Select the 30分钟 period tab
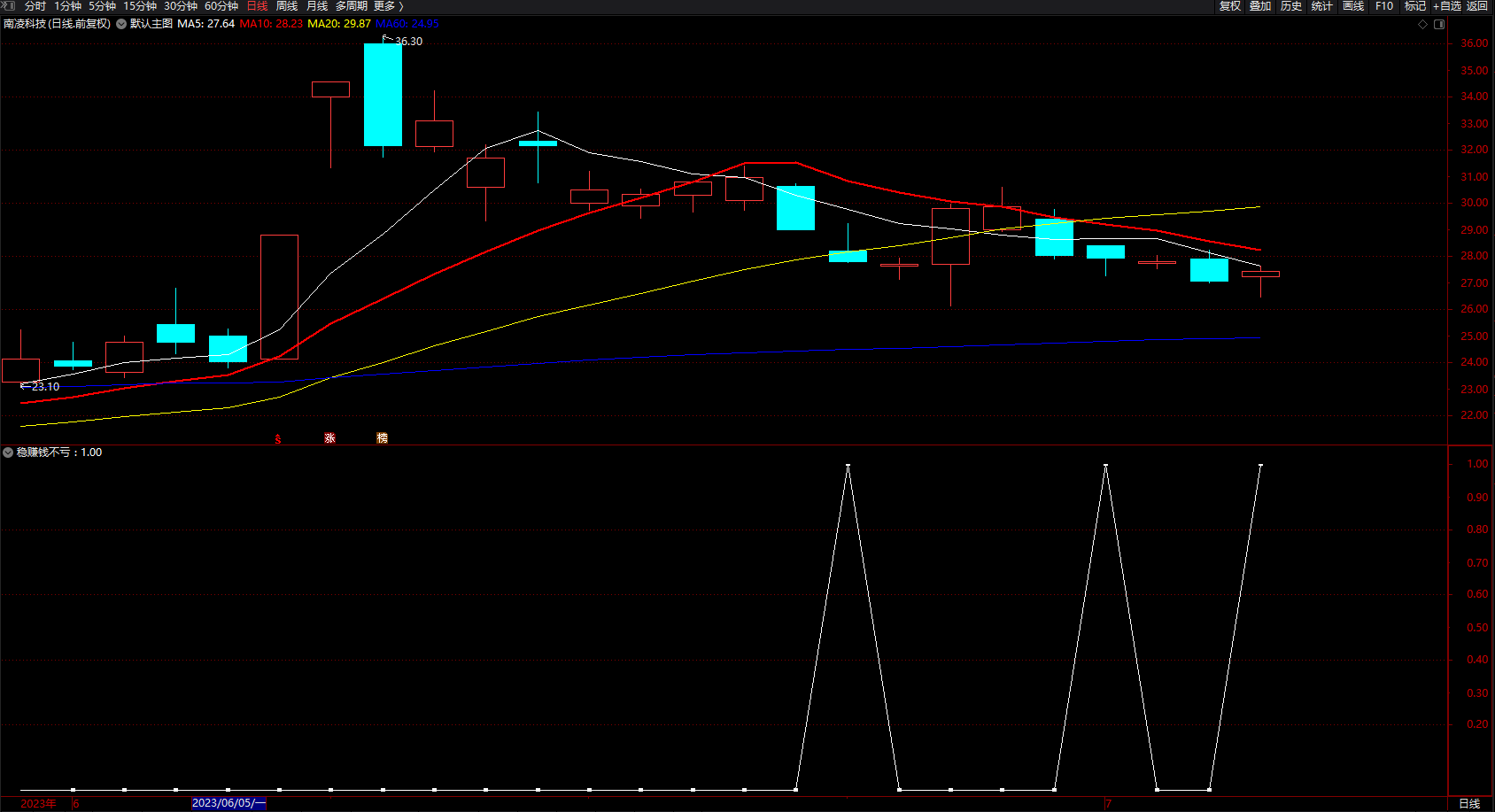 coord(180,6)
